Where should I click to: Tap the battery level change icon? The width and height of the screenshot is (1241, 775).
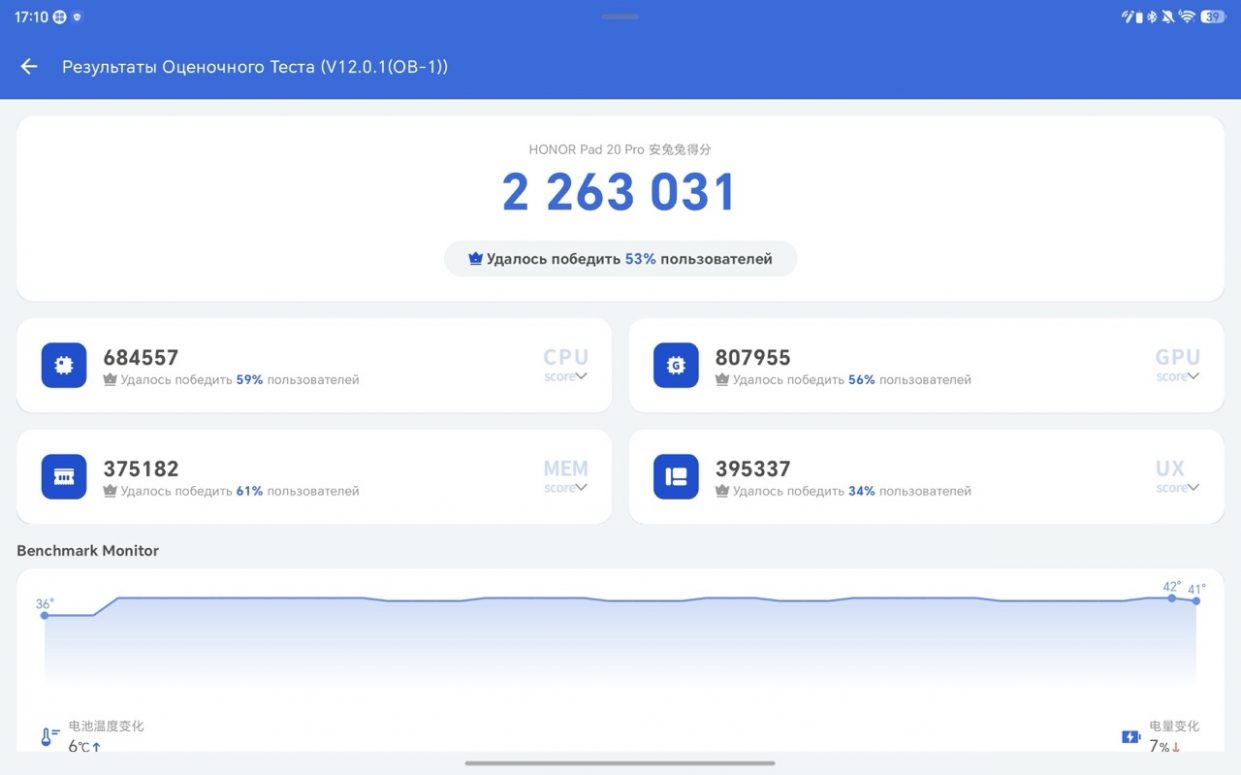click(x=1131, y=737)
